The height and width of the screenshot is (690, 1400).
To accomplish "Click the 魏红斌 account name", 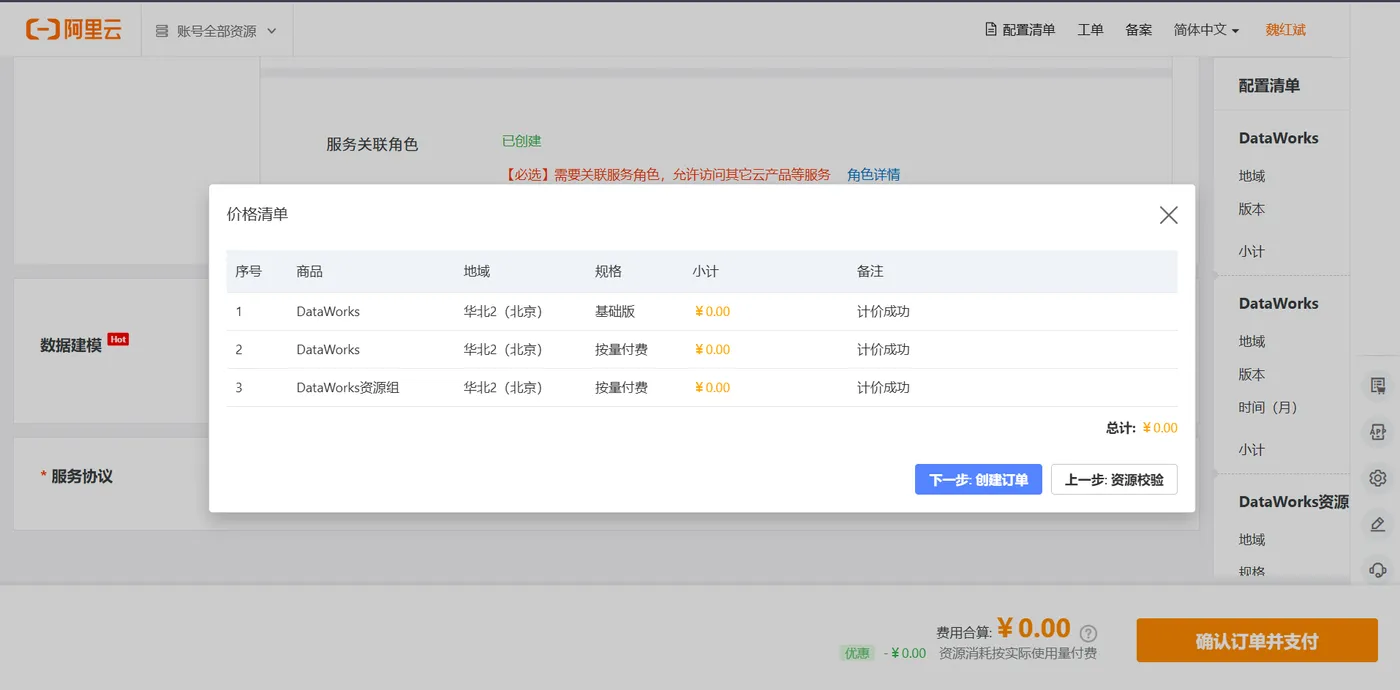I will point(1285,30).
